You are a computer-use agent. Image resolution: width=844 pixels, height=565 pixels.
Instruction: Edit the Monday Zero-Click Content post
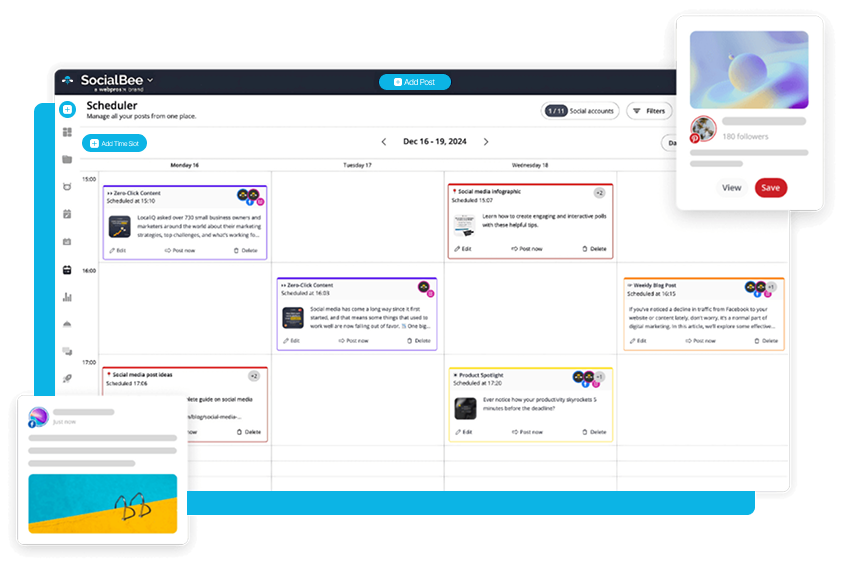tap(117, 250)
